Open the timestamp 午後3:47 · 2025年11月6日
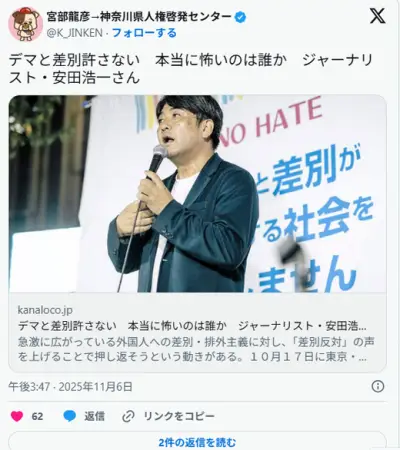This screenshot has height=450, width=400. (70, 387)
